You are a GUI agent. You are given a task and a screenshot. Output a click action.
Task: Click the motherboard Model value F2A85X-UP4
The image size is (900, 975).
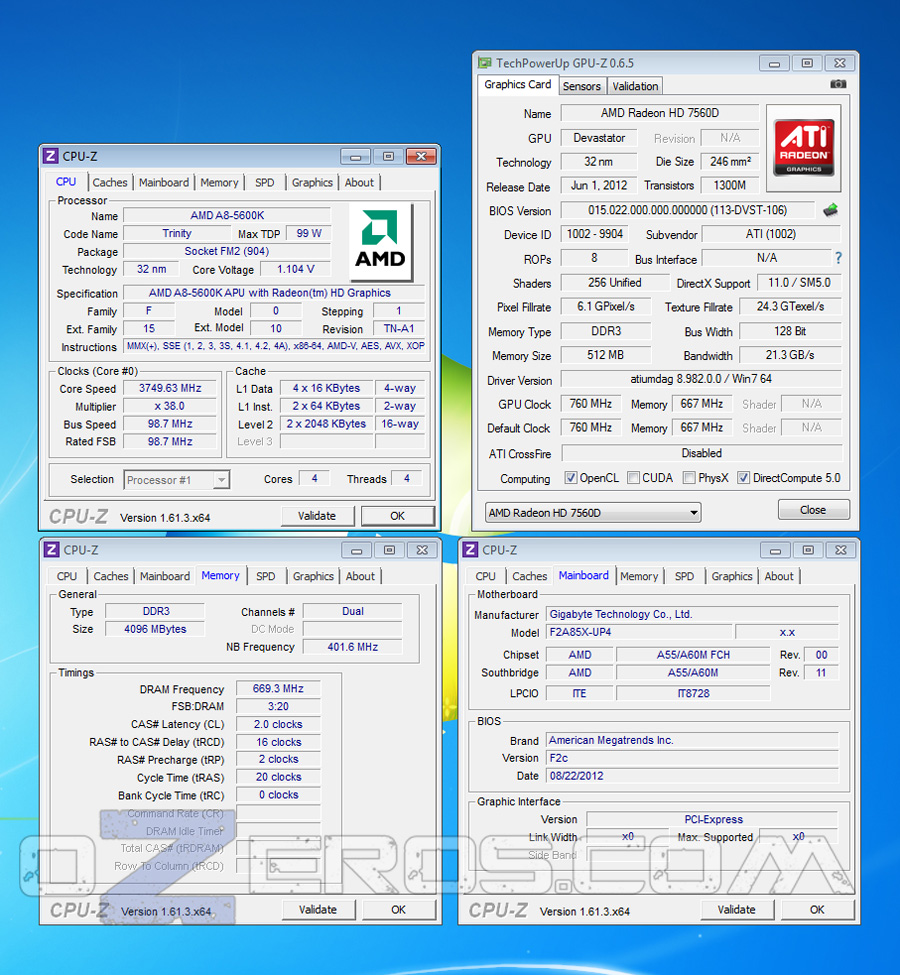[640, 632]
